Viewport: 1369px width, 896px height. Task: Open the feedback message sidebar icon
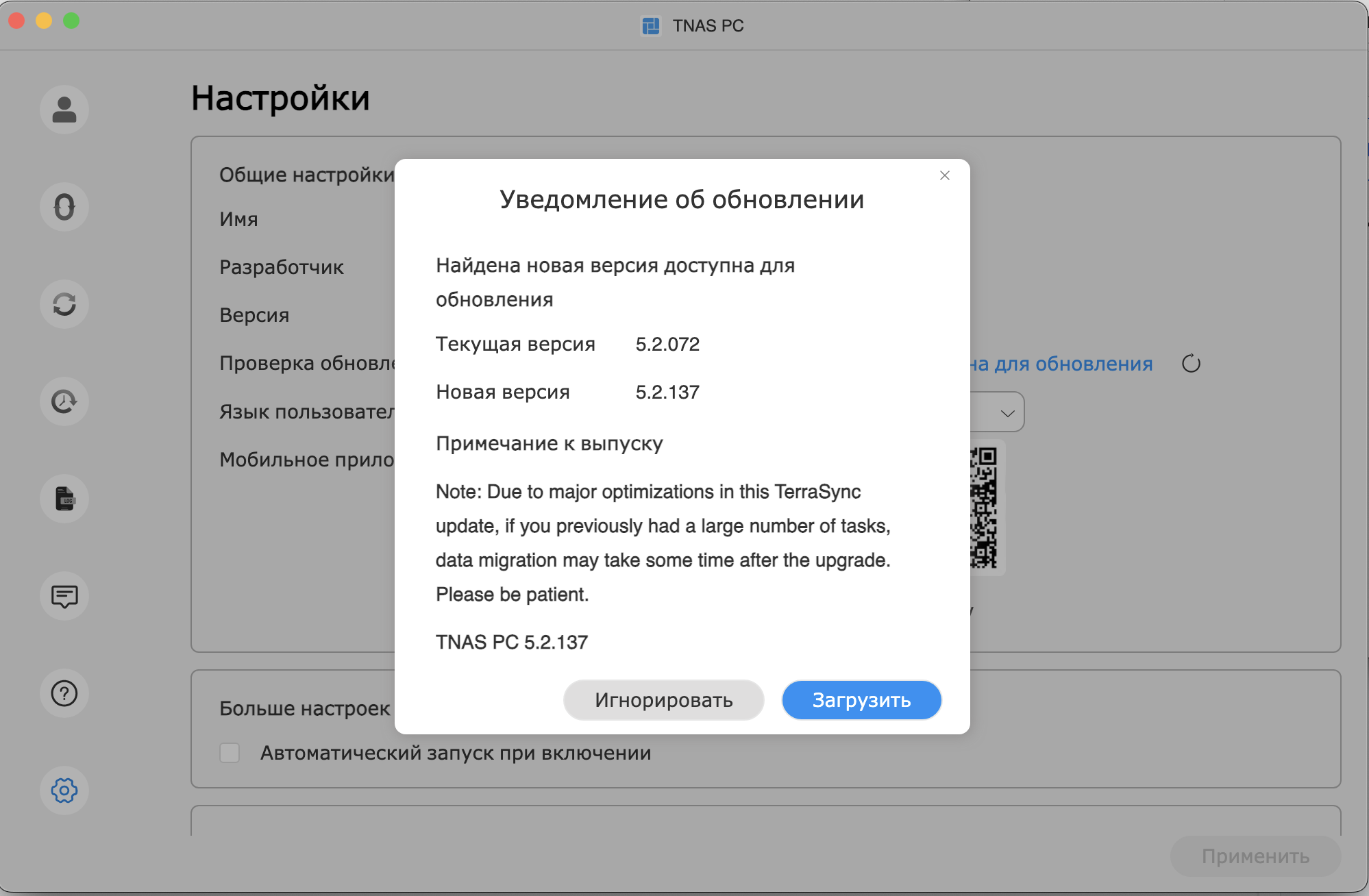pos(64,596)
